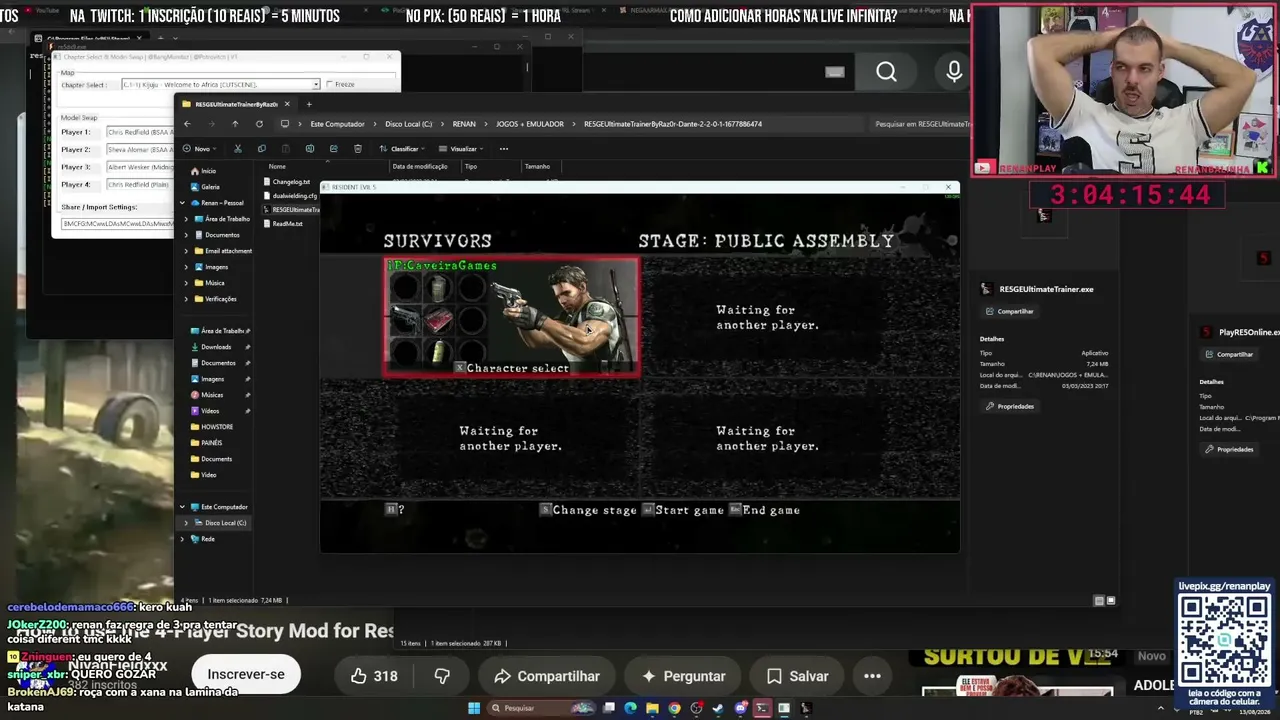The image size is (1280, 720).
Task: Open the Explorer toolbar's three-dot overflow menu
Action: pos(504,149)
